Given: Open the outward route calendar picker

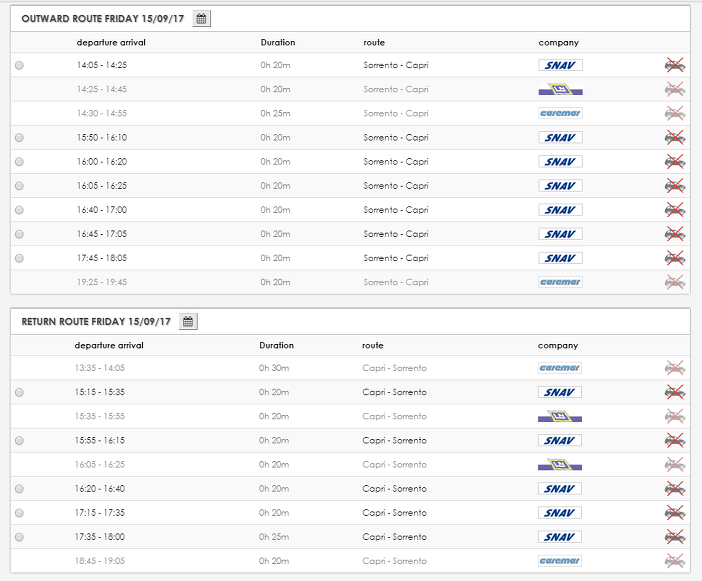Looking at the screenshot, I should click(x=201, y=19).
